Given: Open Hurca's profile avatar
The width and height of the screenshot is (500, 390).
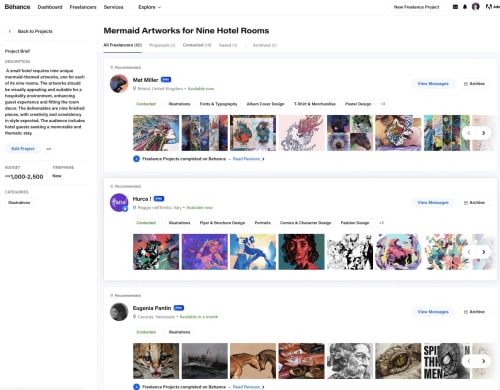Looking at the screenshot, I should point(119,203).
